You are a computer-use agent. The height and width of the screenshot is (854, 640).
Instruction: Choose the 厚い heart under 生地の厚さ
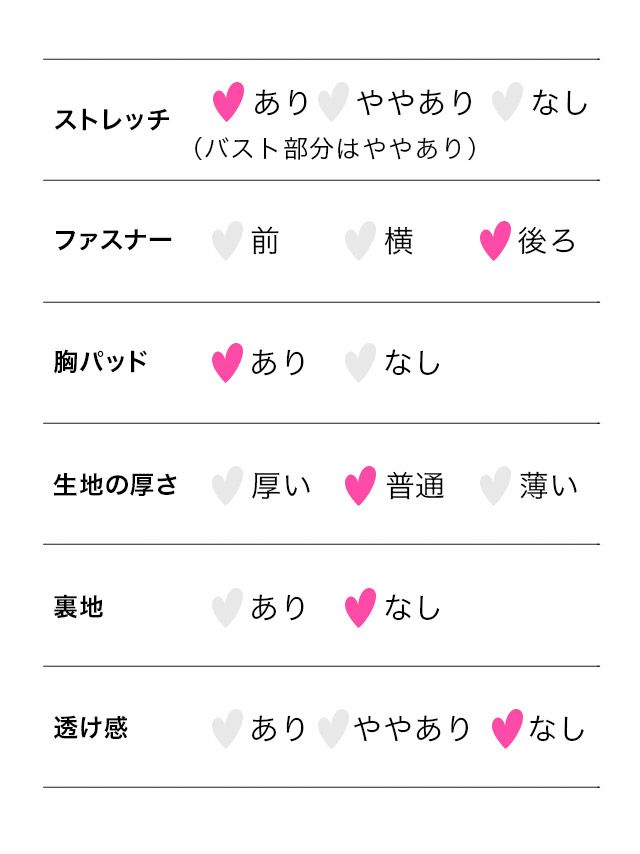(227, 486)
